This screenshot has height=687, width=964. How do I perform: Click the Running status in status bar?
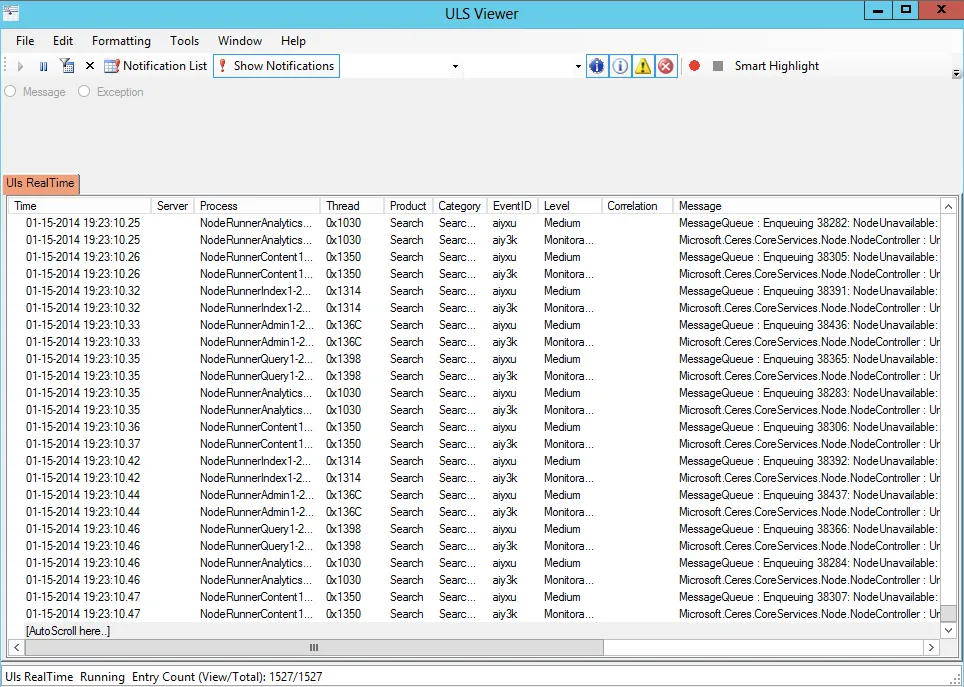point(102,677)
